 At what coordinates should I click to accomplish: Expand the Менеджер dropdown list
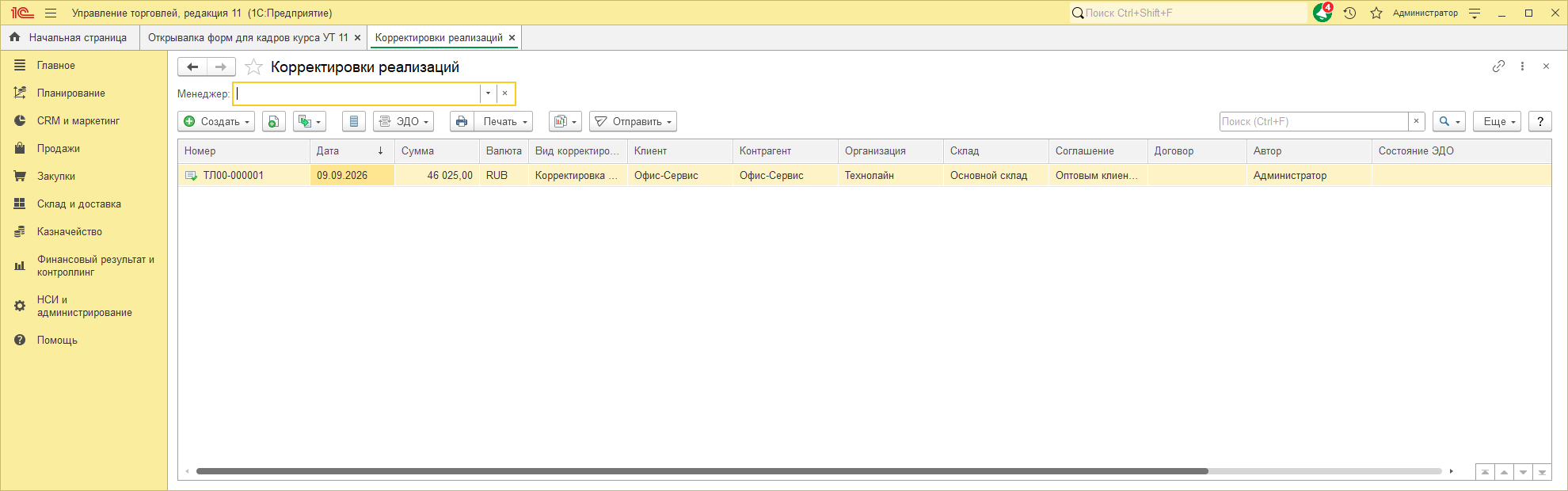[488, 93]
